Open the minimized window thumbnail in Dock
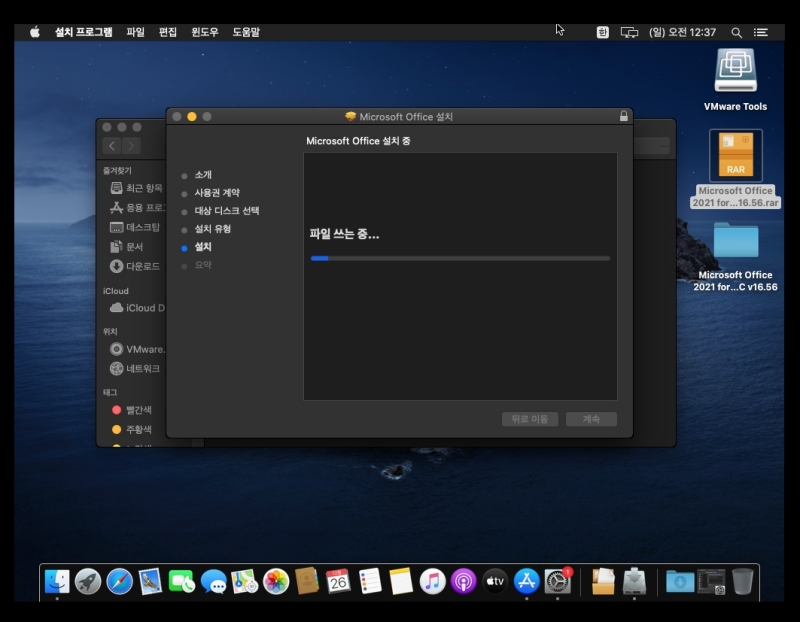The image size is (800, 622). [x=712, y=581]
